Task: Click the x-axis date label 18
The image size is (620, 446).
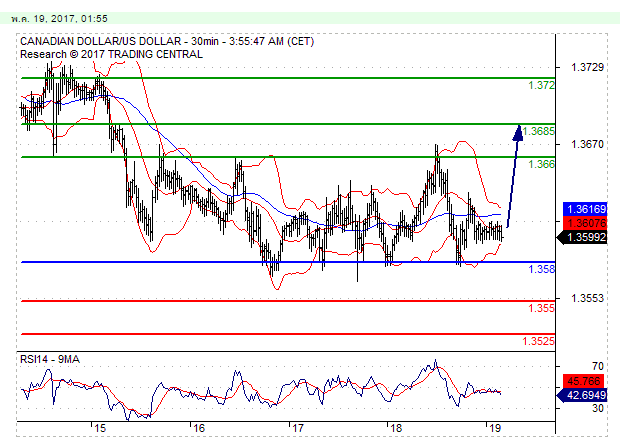Action: pos(396,428)
